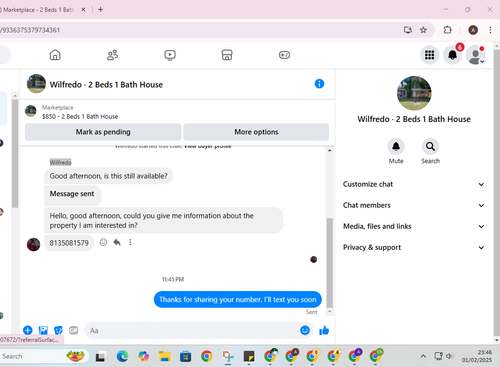Open Microsoft Store from the taskbar

pyautogui.click(x=185, y=356)
